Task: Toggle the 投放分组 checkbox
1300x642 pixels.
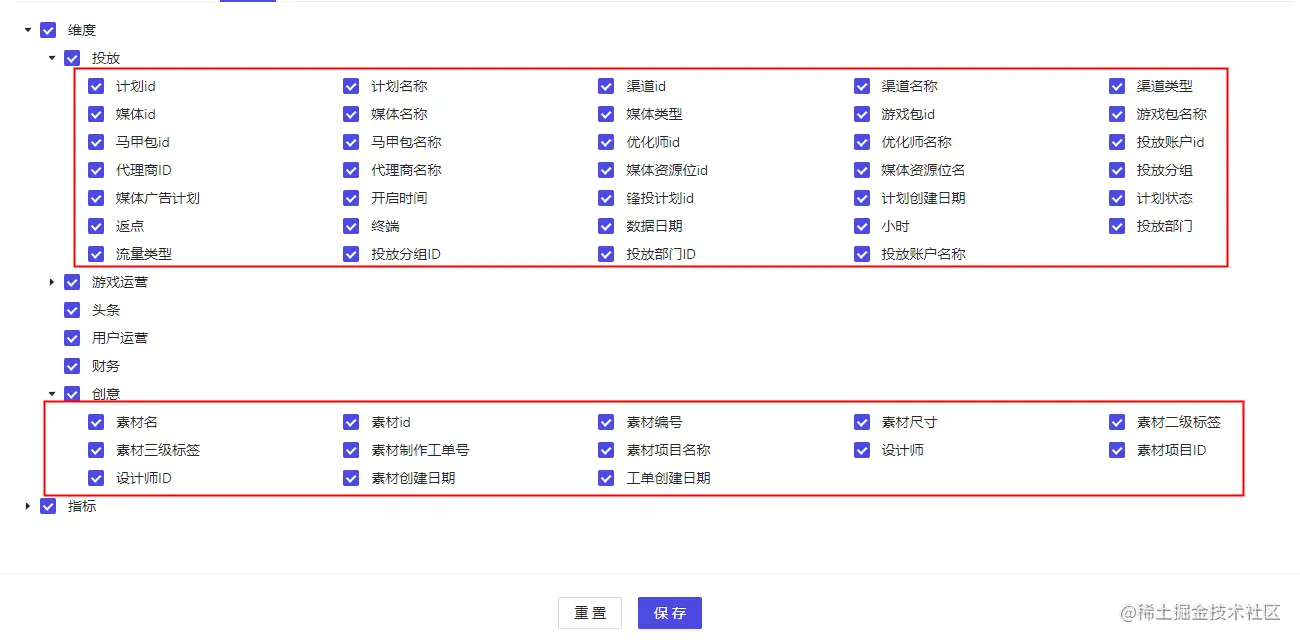Action: point(1117,170)
